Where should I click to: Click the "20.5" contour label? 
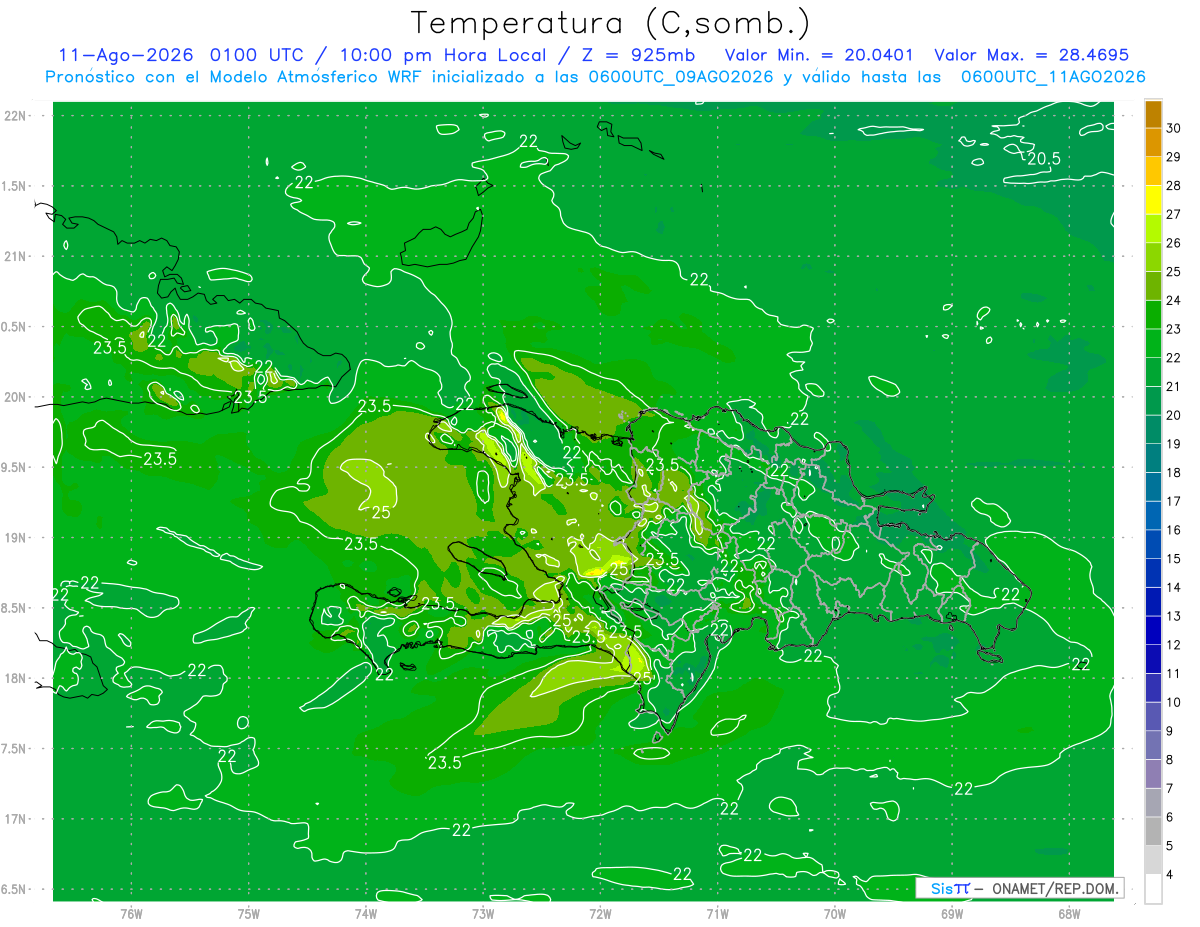pos(1043,158)
